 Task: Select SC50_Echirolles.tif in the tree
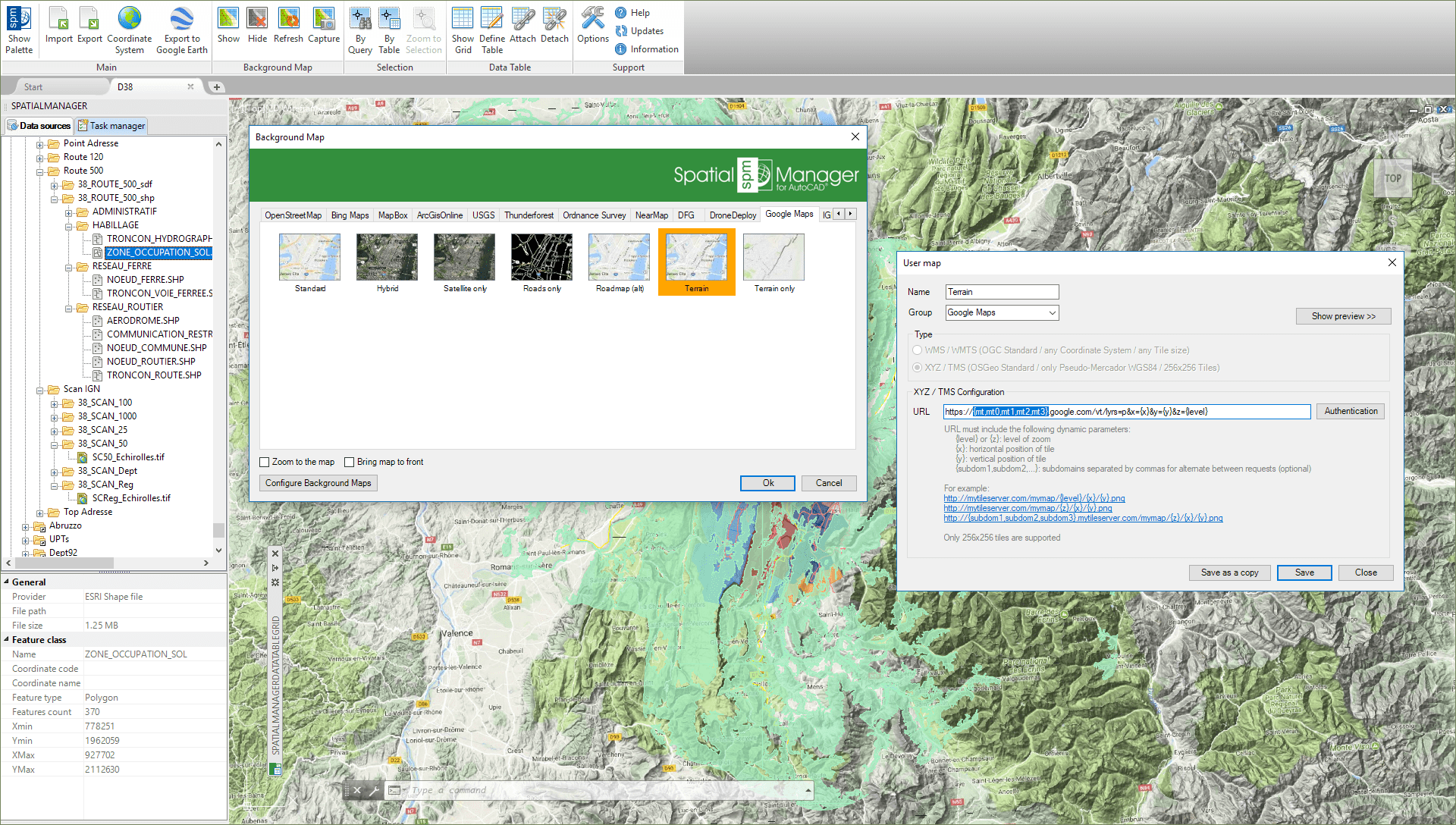point(128,457)
